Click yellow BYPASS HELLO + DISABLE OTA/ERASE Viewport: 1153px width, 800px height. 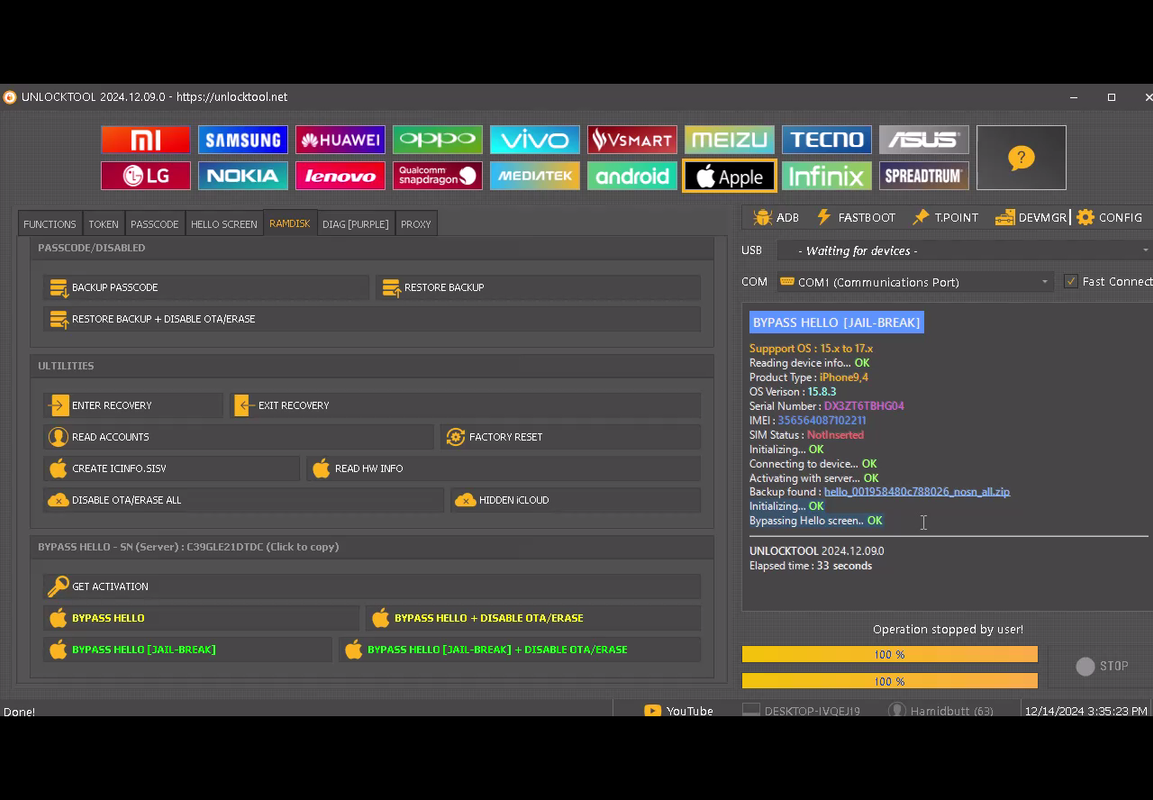pyautogui.click(x=533, y=618)
